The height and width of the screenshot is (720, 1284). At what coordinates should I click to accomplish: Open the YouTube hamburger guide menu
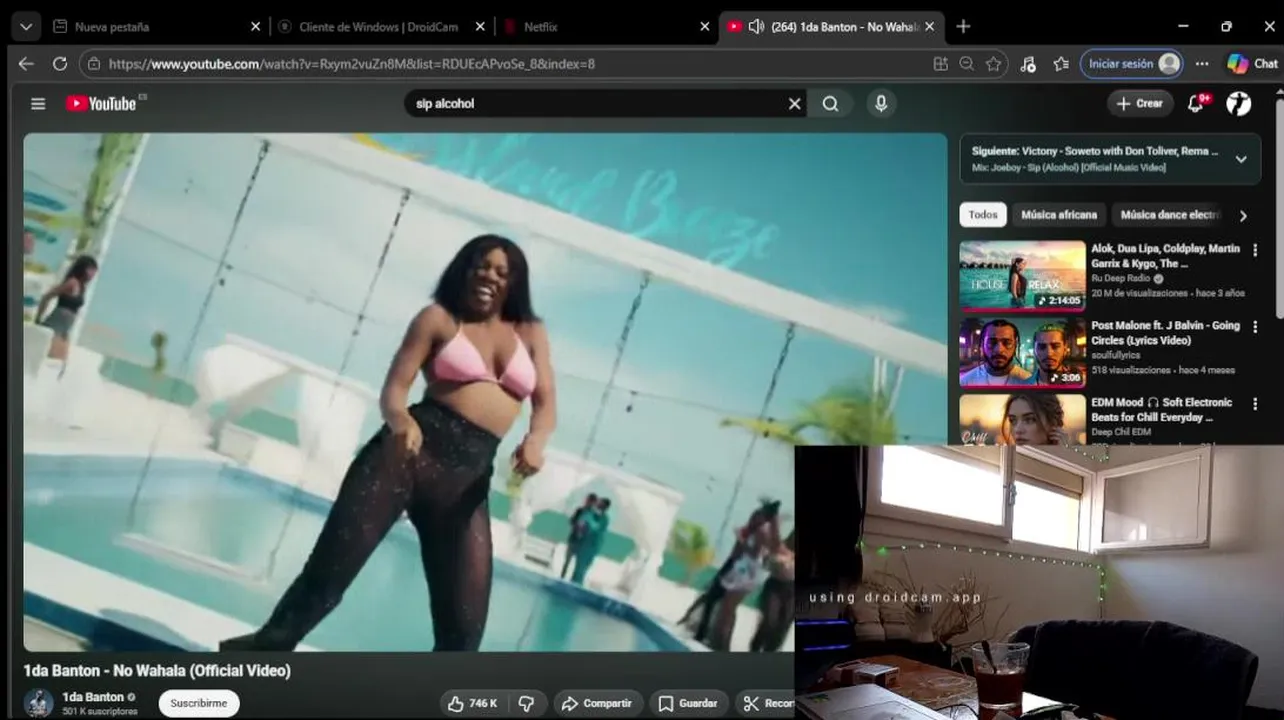38,103
